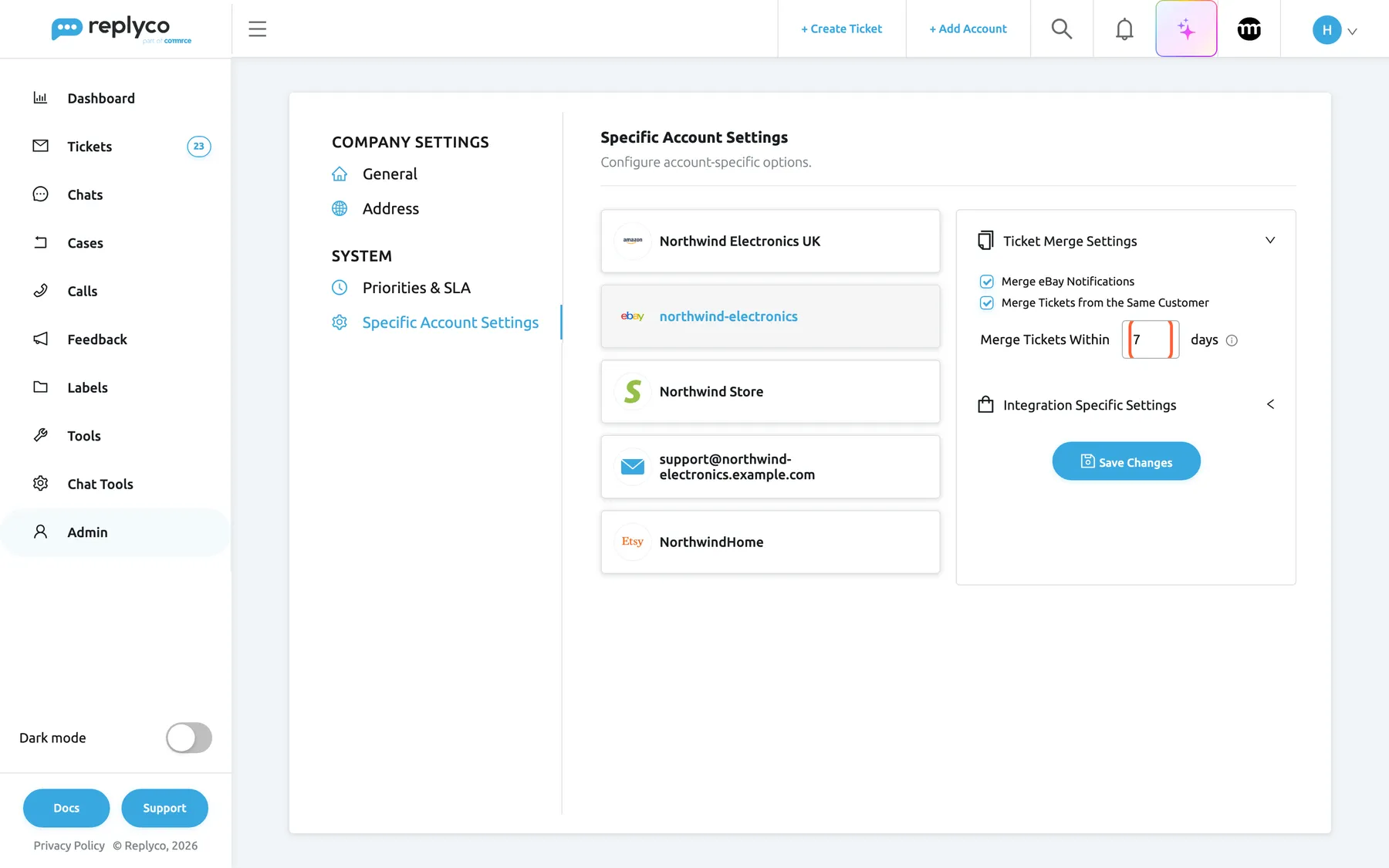1389x868 pixels.
Task: Open Priorities & SLA settings
Action: tap(416, 288)
